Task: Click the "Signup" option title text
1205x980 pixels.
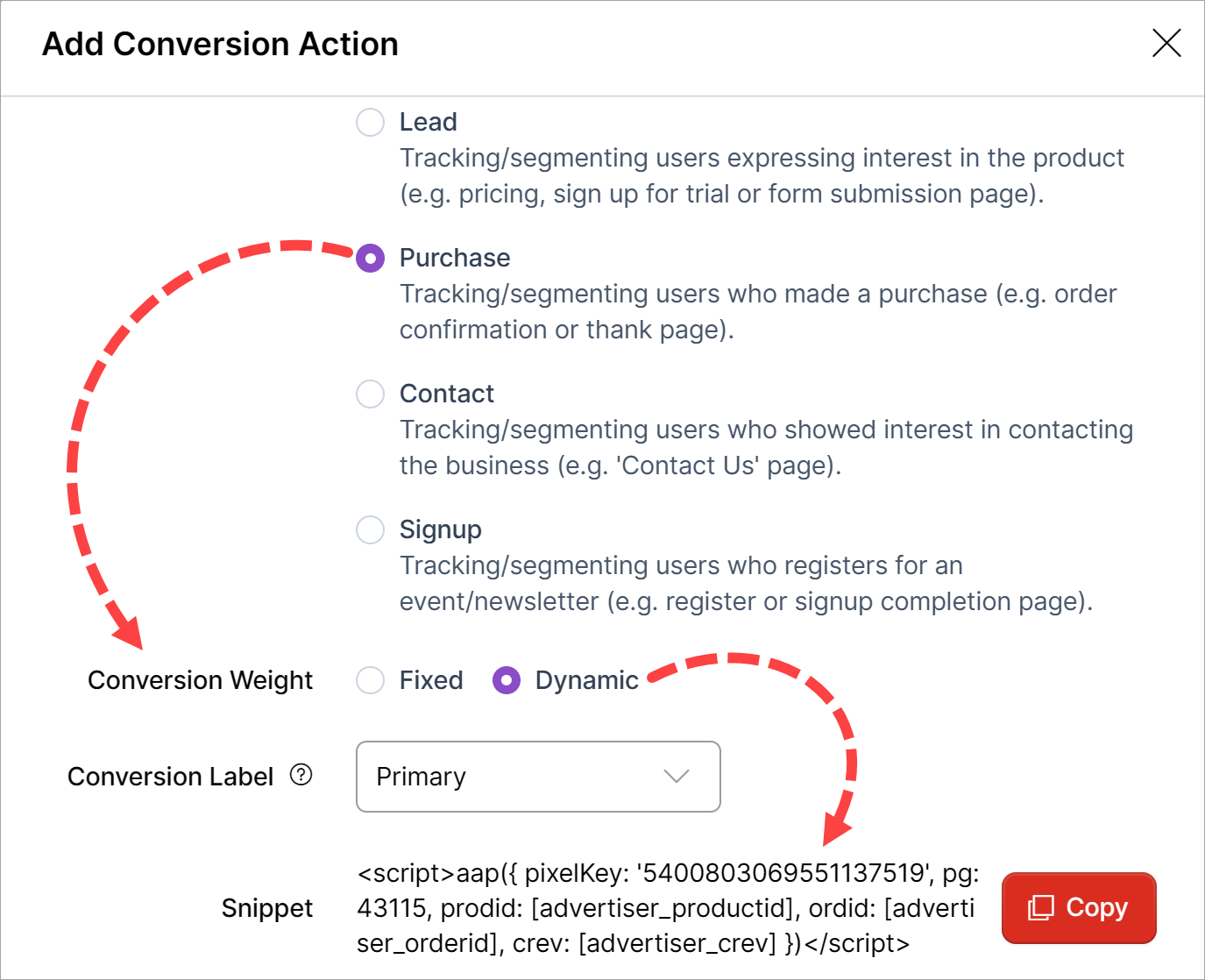Action: (x=440, y=529)
